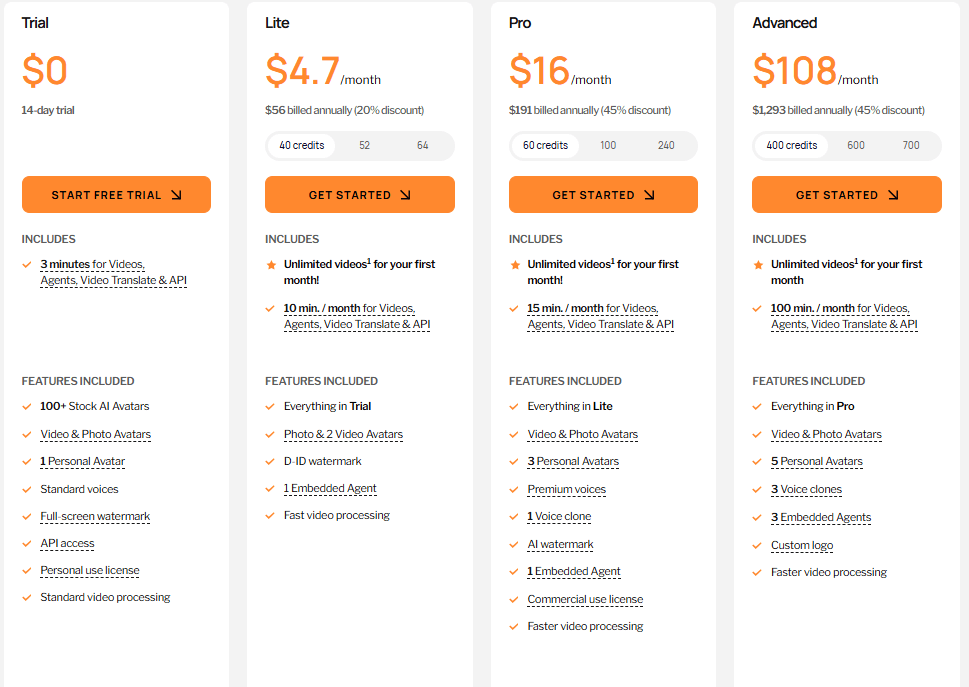Click Get Started under Pro plan
This screenshot has width=969, height=687.
click(x=603, y=195)
